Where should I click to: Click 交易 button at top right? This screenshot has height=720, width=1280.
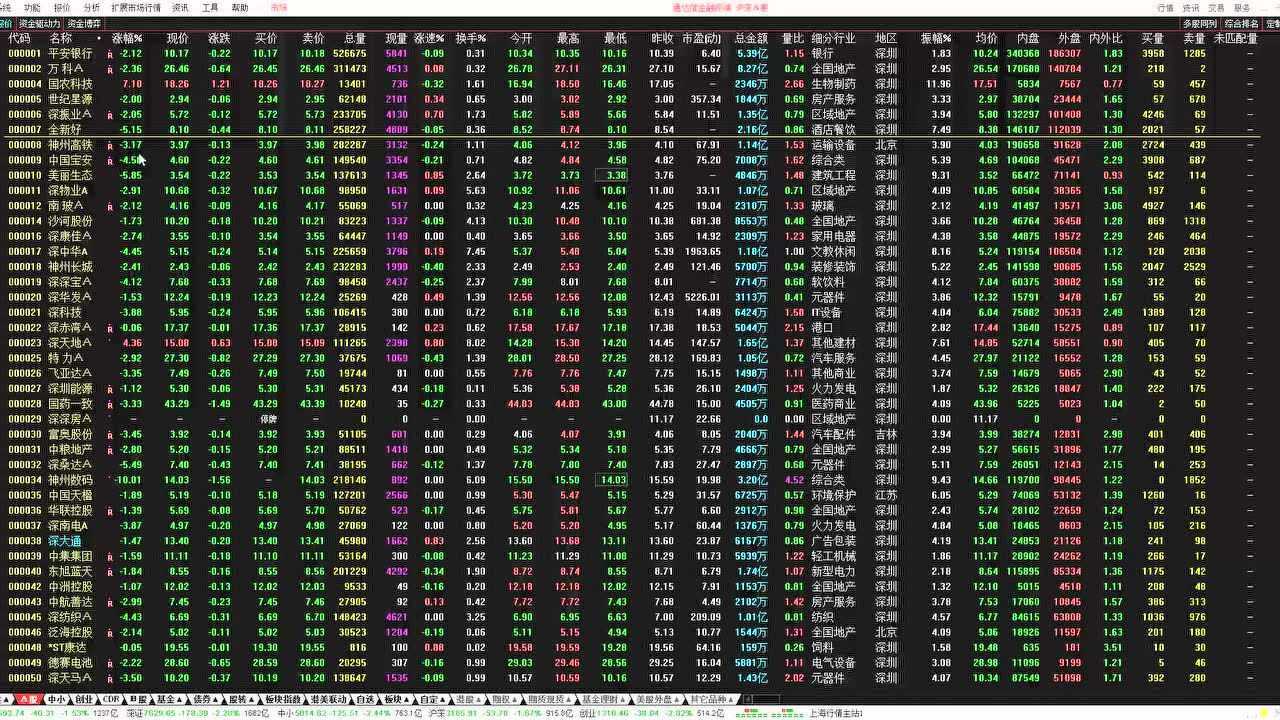(1216, 7)
